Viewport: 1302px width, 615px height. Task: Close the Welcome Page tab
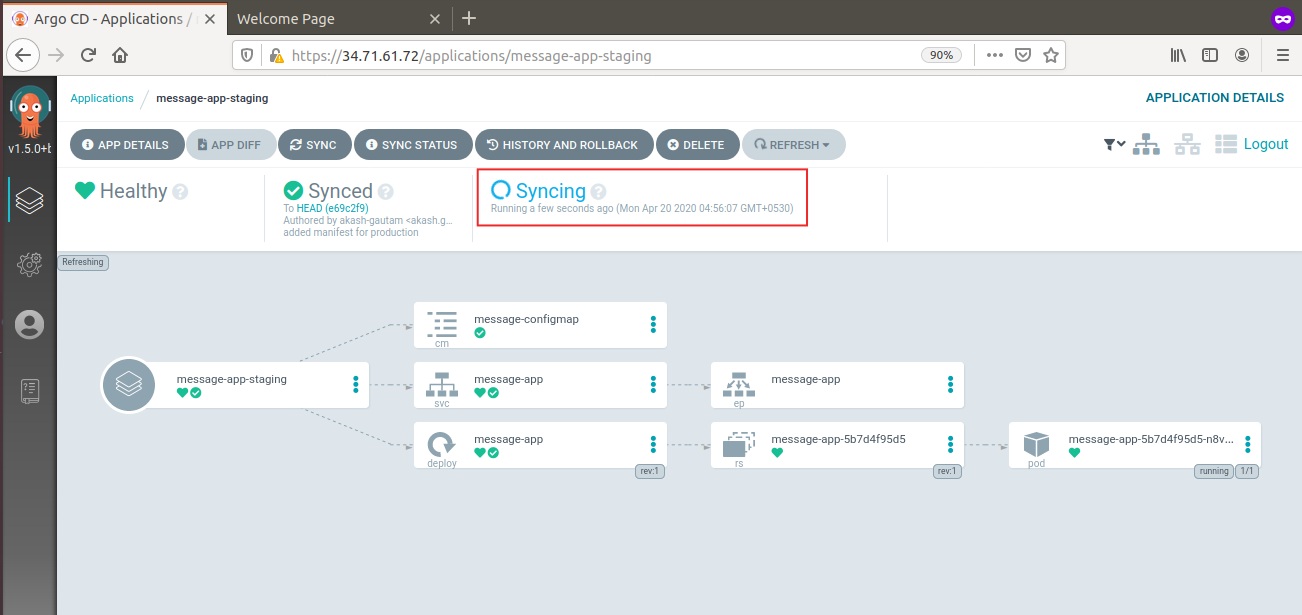click(433, 18)
